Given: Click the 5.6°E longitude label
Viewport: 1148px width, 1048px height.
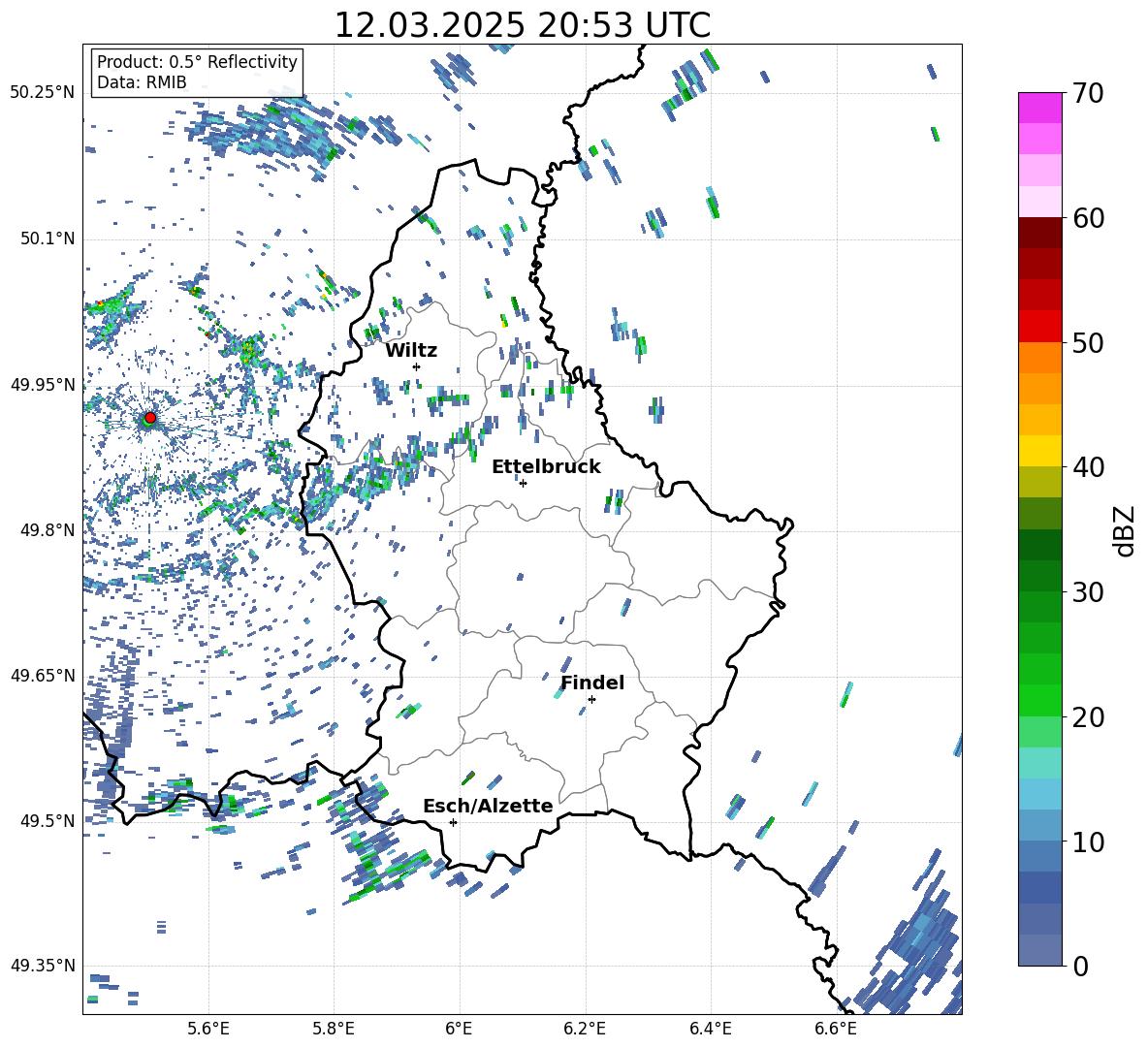Looking at the screenshot, I should pos(208,1029).
